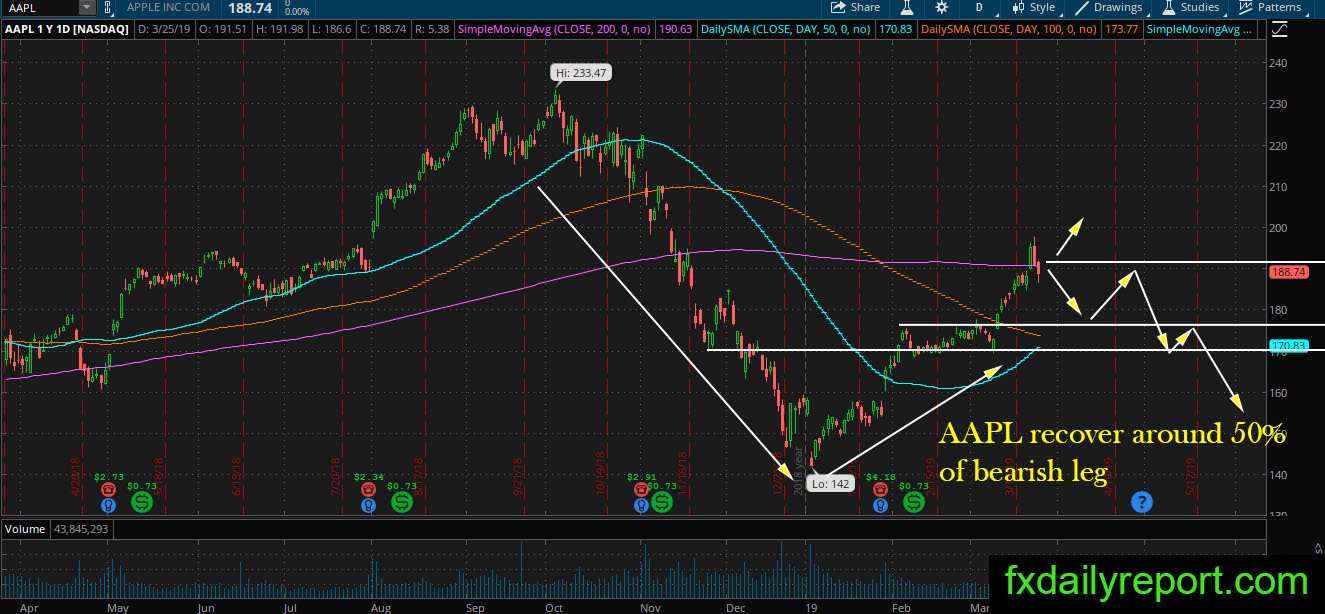Open the D timeframe selector

pyautogui.click(x=979, y=7)
